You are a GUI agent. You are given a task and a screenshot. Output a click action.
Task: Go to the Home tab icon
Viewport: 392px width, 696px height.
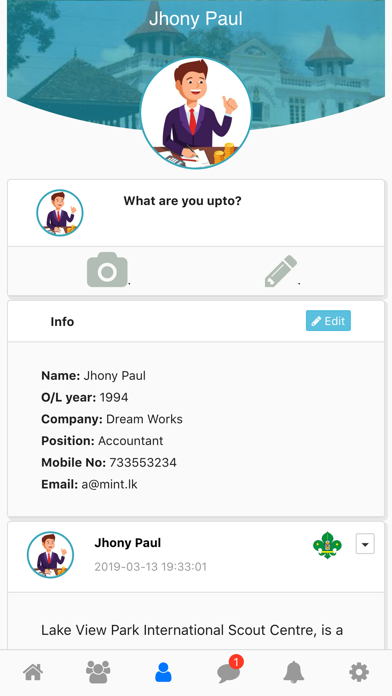coord(33,672)
